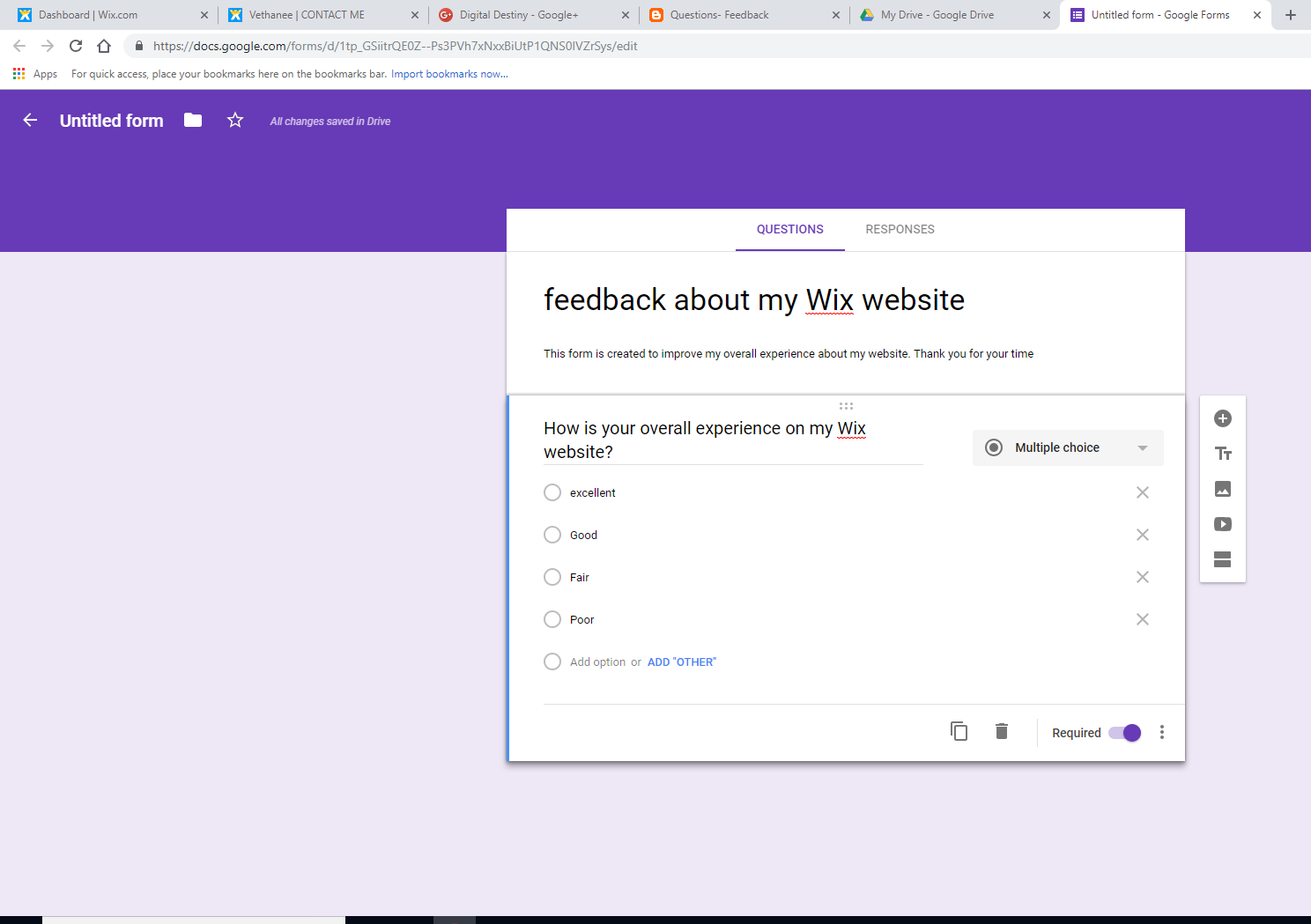The image size is (1311, 924).
Task: View site info lock icon
Action: click(139, 46)
